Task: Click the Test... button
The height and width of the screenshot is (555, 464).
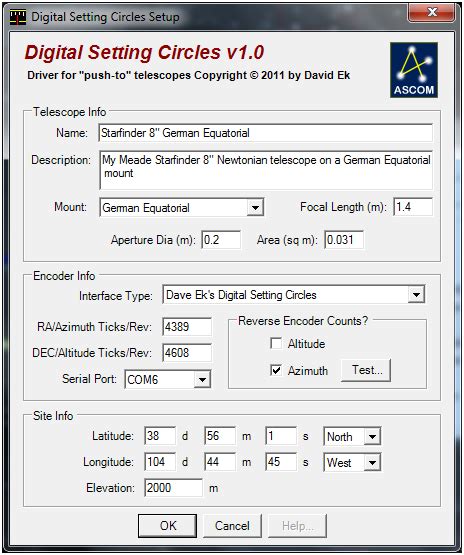Action: (366, 370)
